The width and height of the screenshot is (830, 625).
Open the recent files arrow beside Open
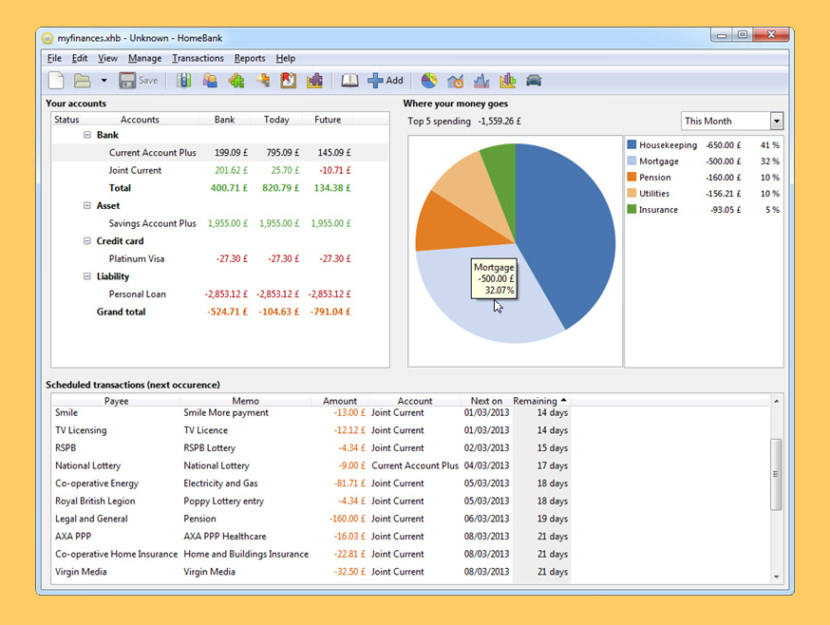[104, 81]
